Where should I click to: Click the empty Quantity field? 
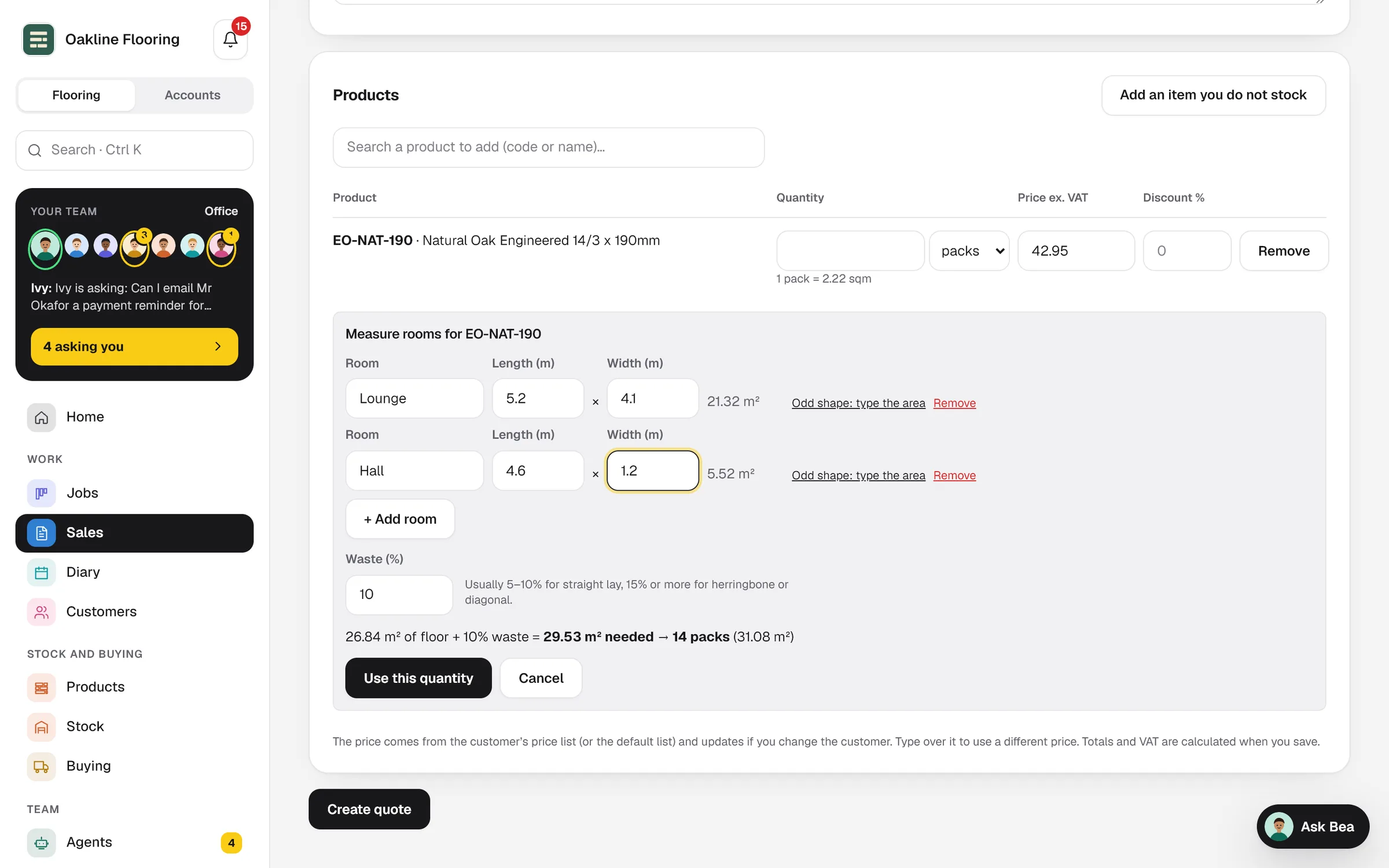[x=850, y=251]
